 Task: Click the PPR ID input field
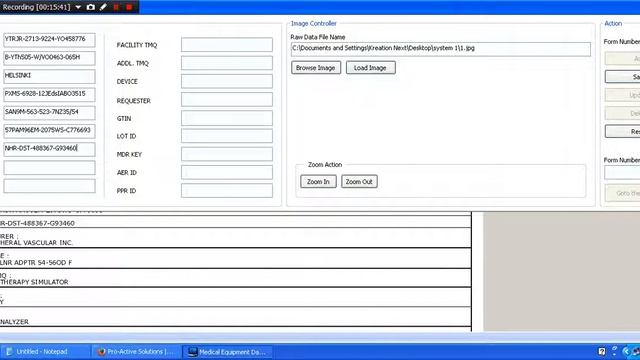point(227,191)
